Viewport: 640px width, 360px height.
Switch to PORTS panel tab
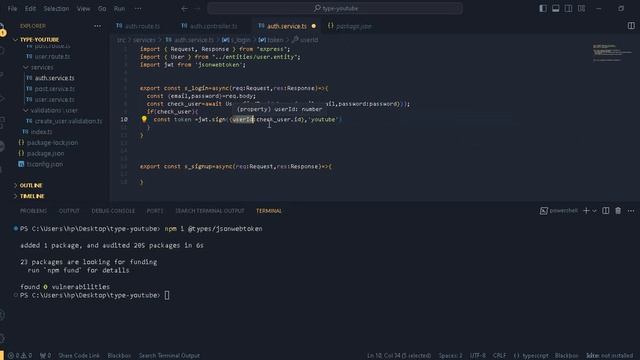pyautogui.click(x=155, y=211)
